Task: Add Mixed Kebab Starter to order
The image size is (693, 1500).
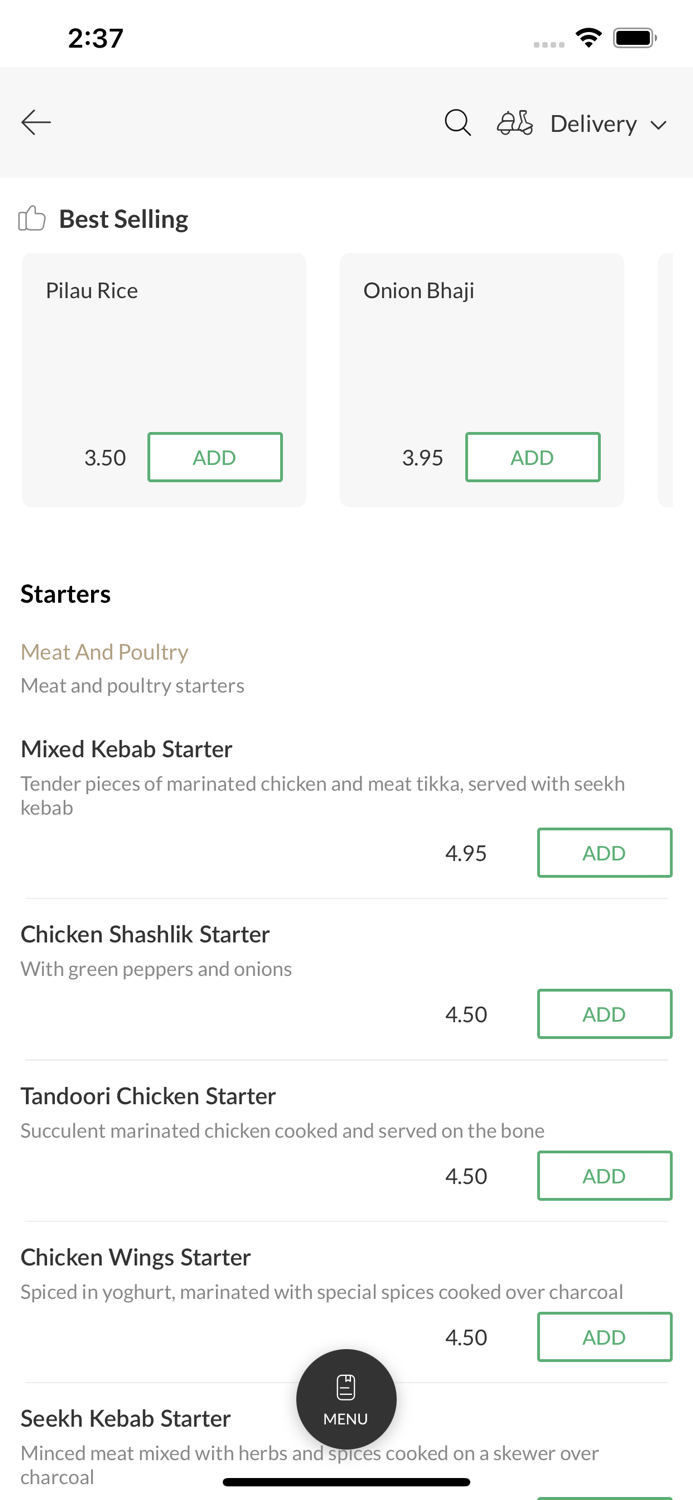Action: pos(604,853)
